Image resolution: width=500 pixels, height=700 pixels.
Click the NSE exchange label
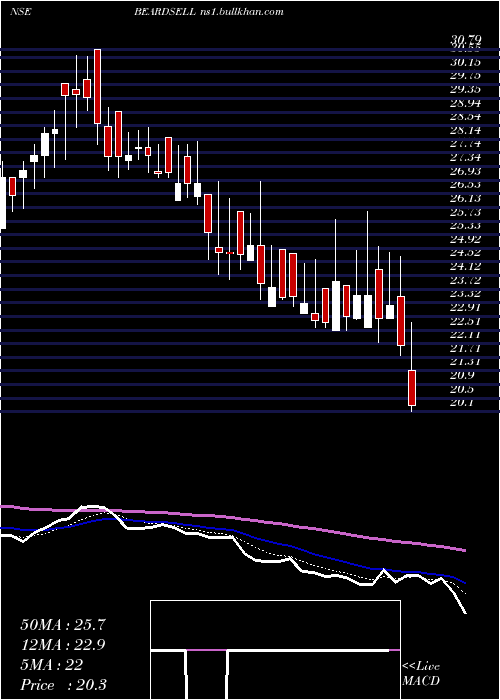point(21,12)
